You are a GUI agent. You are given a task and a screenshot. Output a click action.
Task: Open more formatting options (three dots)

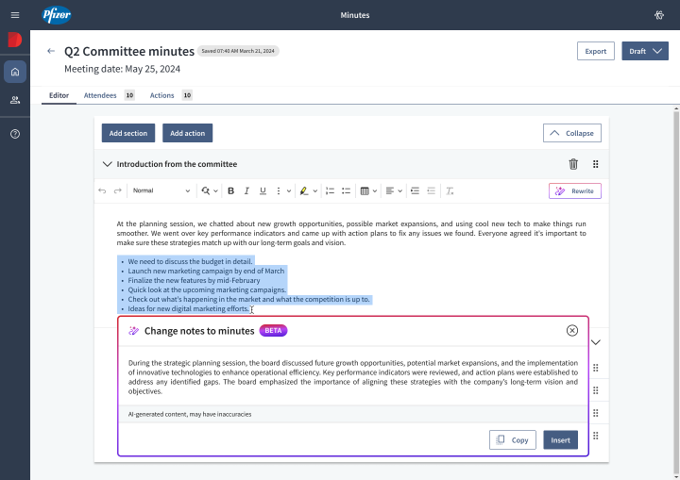click(x=278, y=191)
